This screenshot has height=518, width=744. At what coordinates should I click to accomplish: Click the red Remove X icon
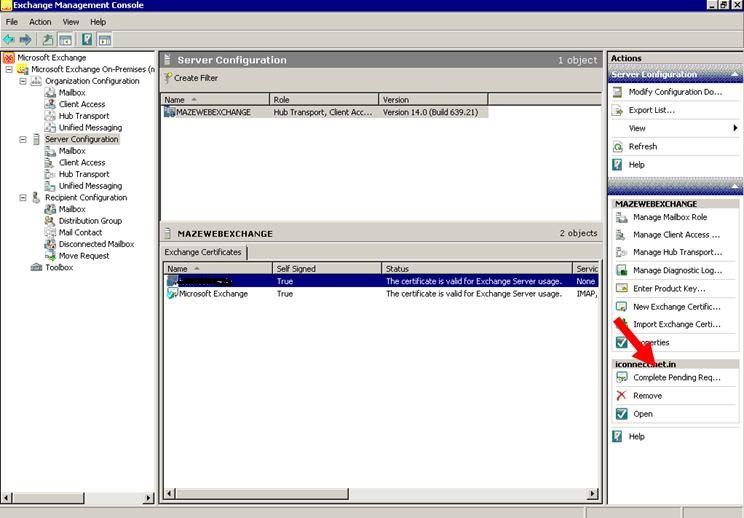pyautogui.click(x=621, y=396)
